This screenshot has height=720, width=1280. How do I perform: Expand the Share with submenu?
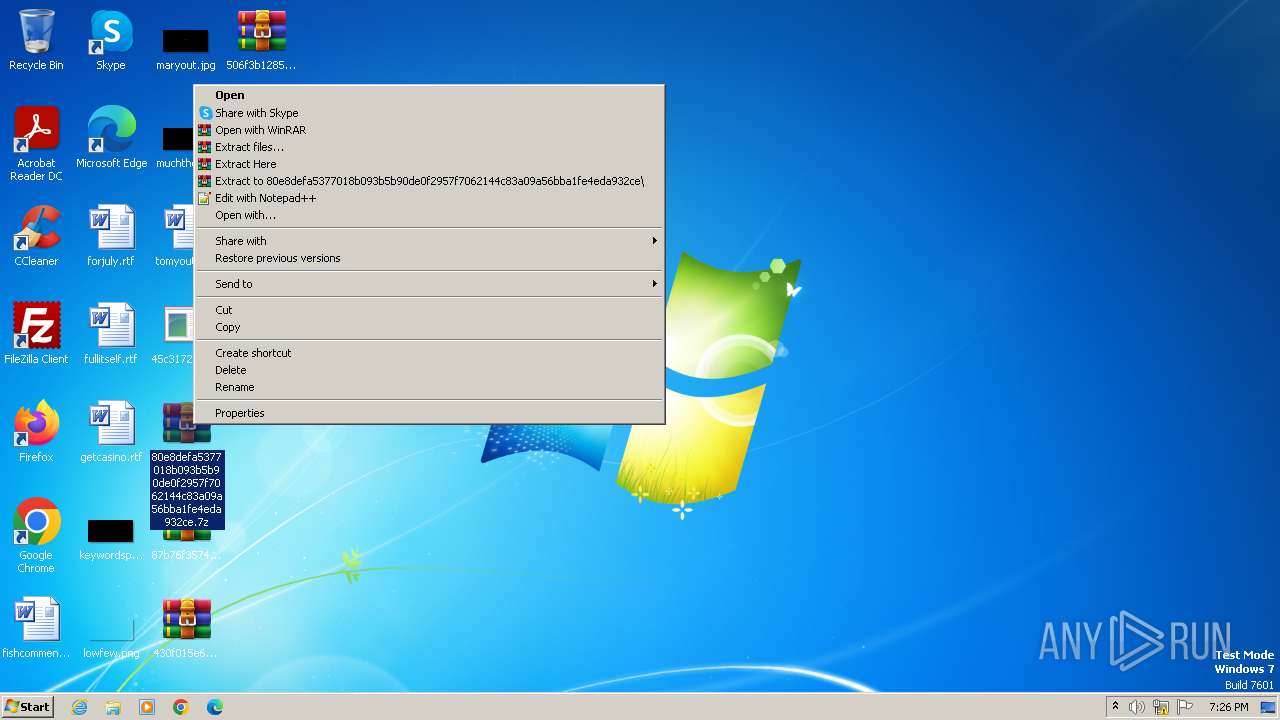[x=429, y=241]
